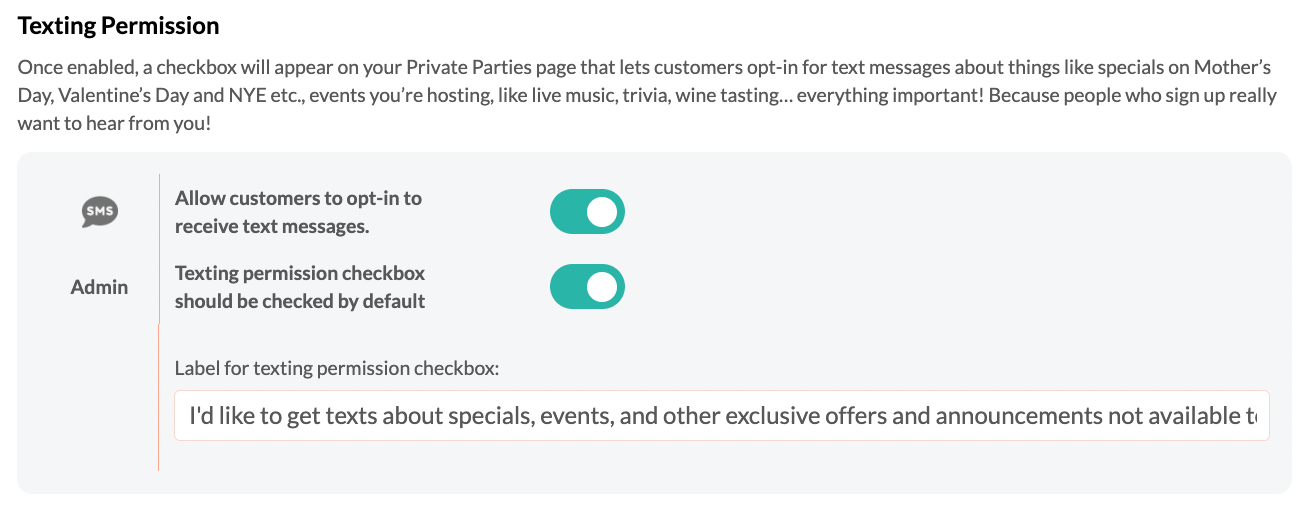Disable the allow customers opt-in toggle
1306x516 pixels.
click(587, 212)
